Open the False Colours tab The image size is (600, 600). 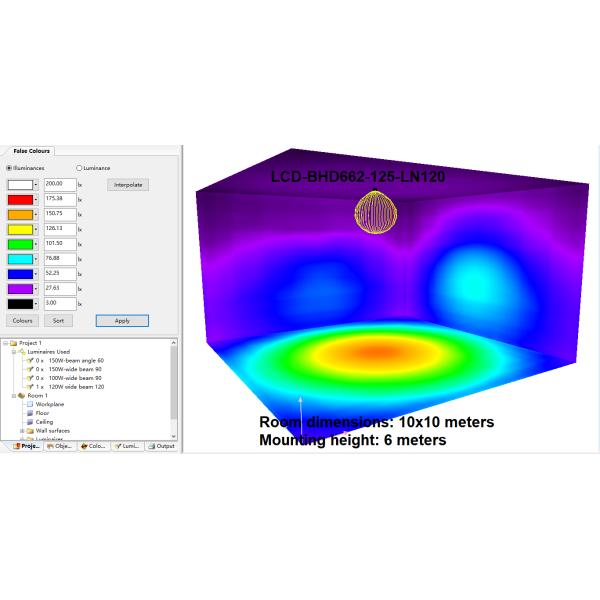(32, 150)
